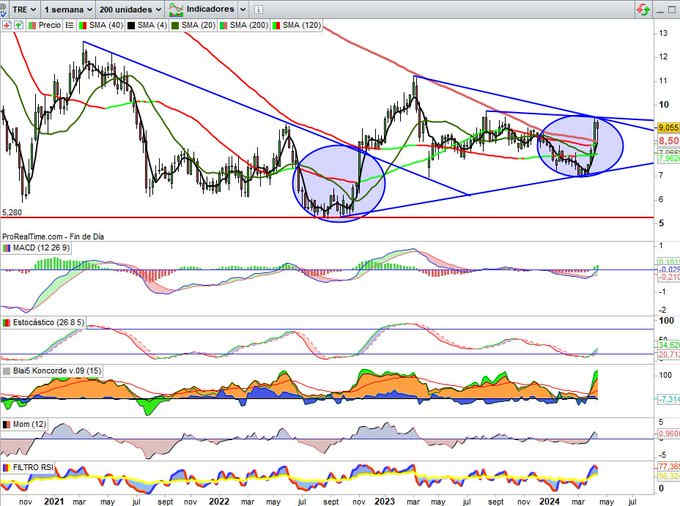Viewport: 680px width, 506px height.
Task: Click the 77,38 FILTRO RSI value tag
Action: pyautogui.click(x=668, y=467)
